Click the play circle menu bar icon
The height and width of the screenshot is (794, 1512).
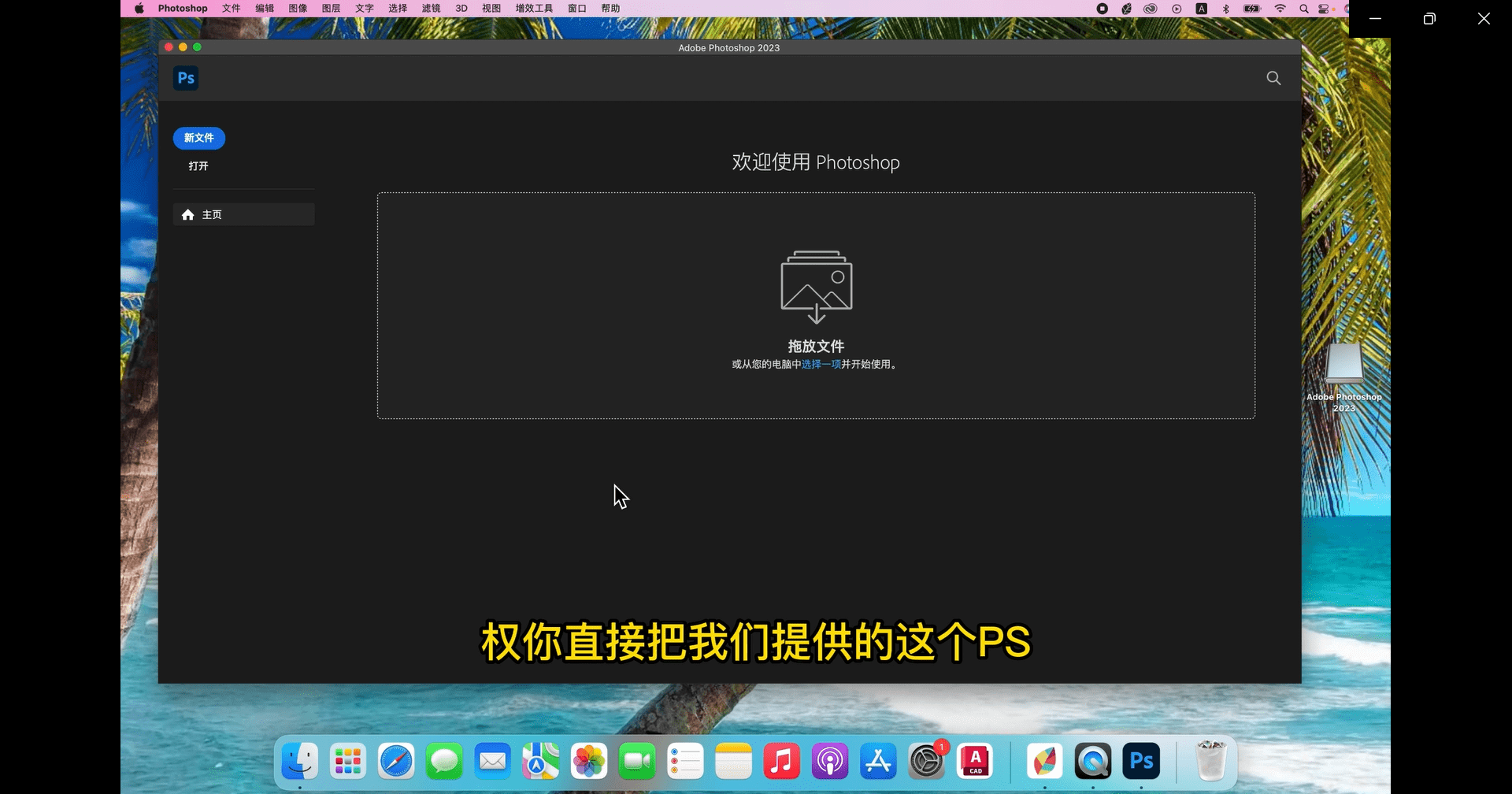1177,9
